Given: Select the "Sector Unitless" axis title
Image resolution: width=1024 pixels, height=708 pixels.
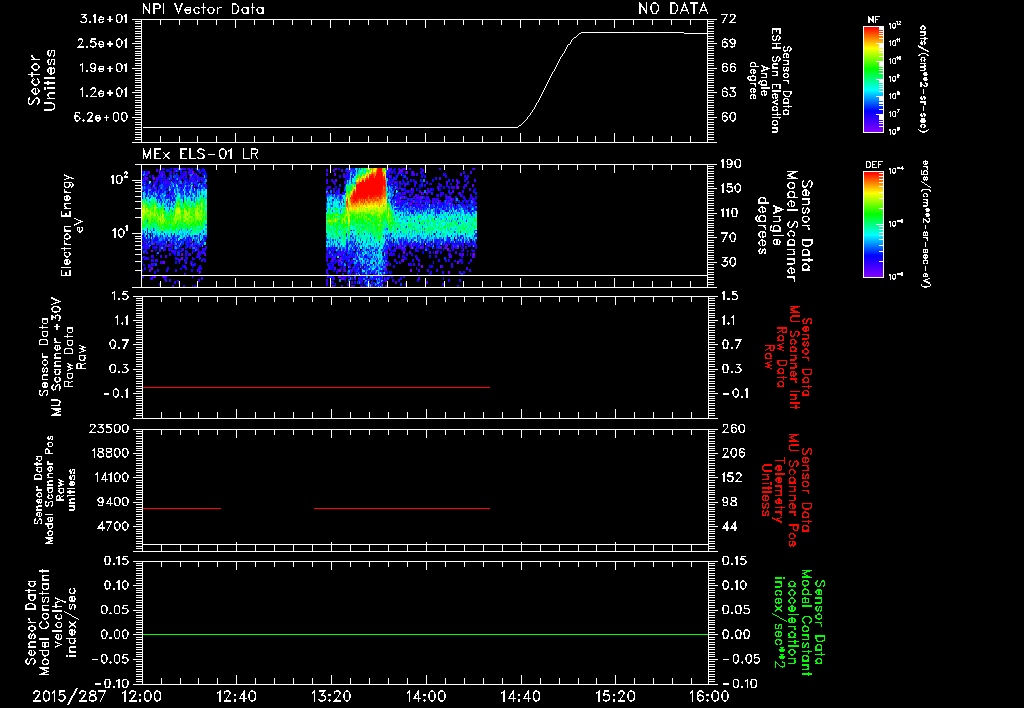Looking at the screenshot, I should point(42,80).
